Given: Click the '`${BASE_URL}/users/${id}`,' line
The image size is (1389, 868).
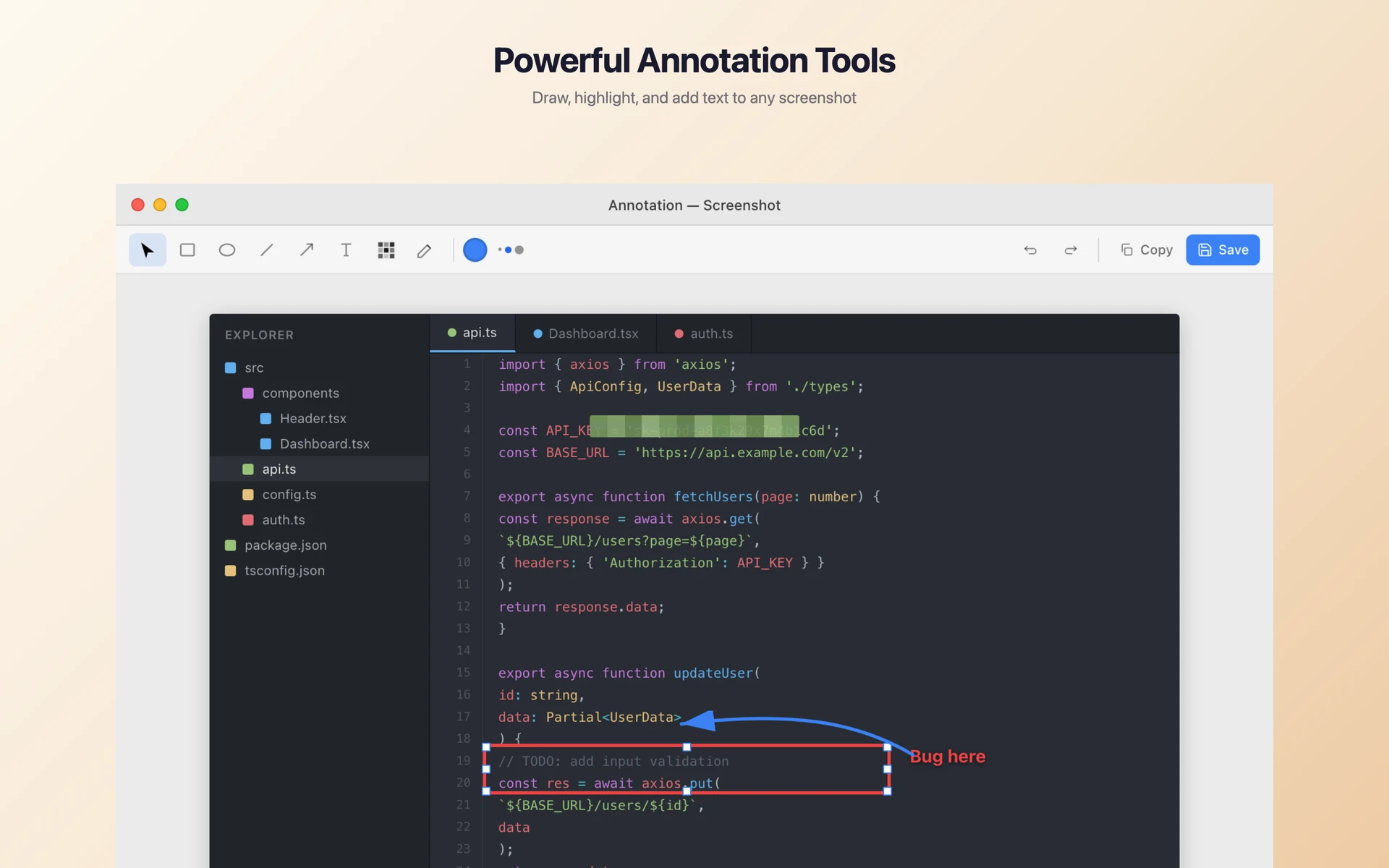Looking at the screenshot, I should 601,805.
